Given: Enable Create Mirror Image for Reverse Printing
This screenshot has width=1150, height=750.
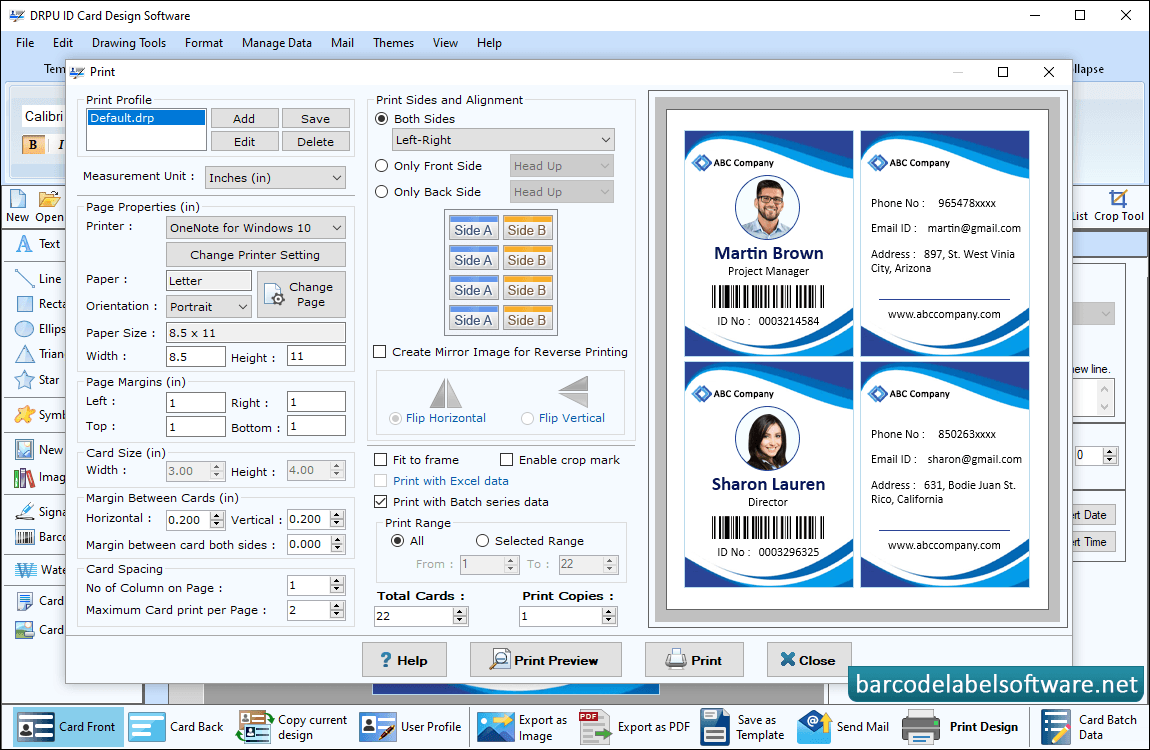Looking at the screenshot, I should tap(380, 351).
